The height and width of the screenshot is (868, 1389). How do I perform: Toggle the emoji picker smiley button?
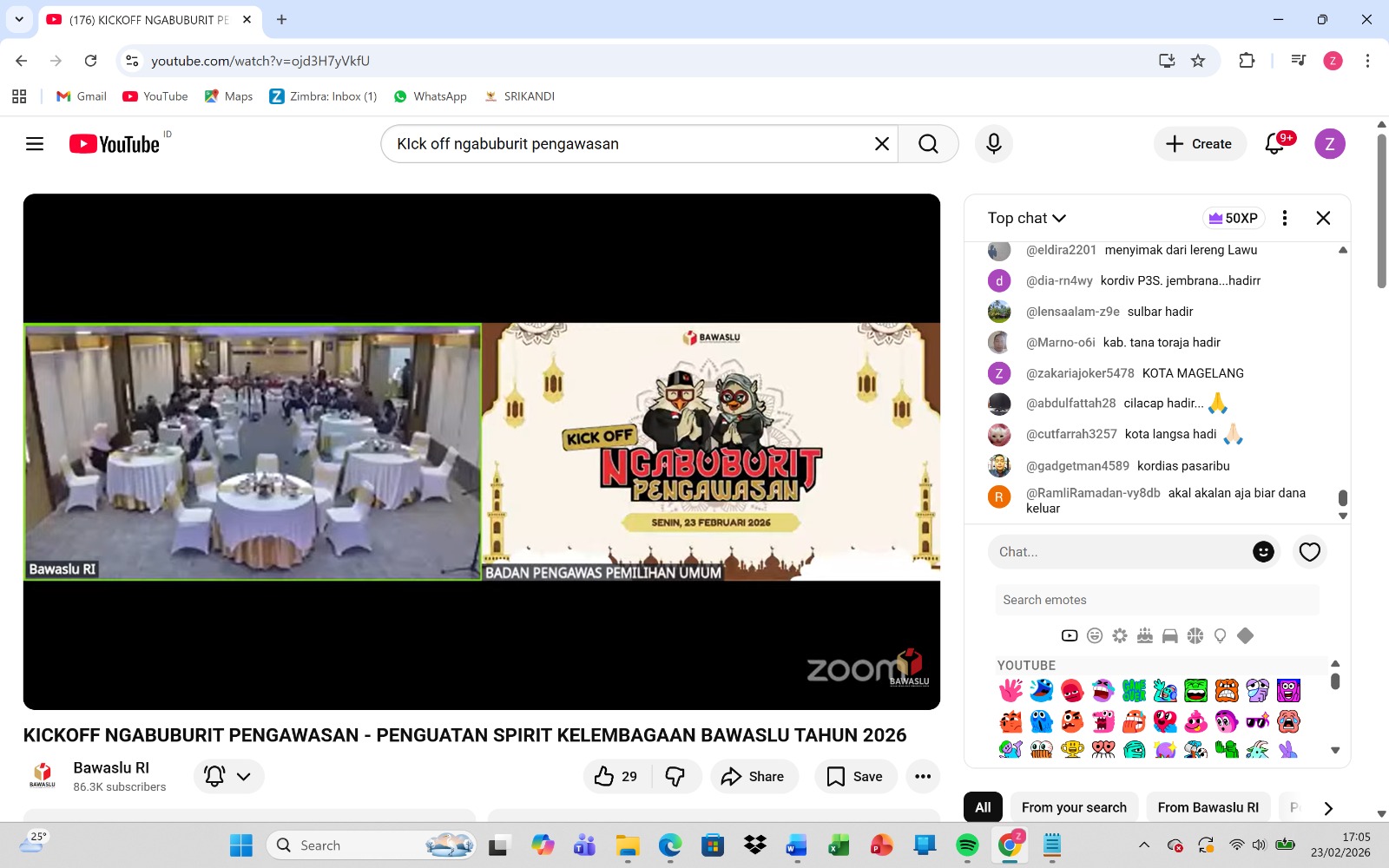click(1263, 552)
